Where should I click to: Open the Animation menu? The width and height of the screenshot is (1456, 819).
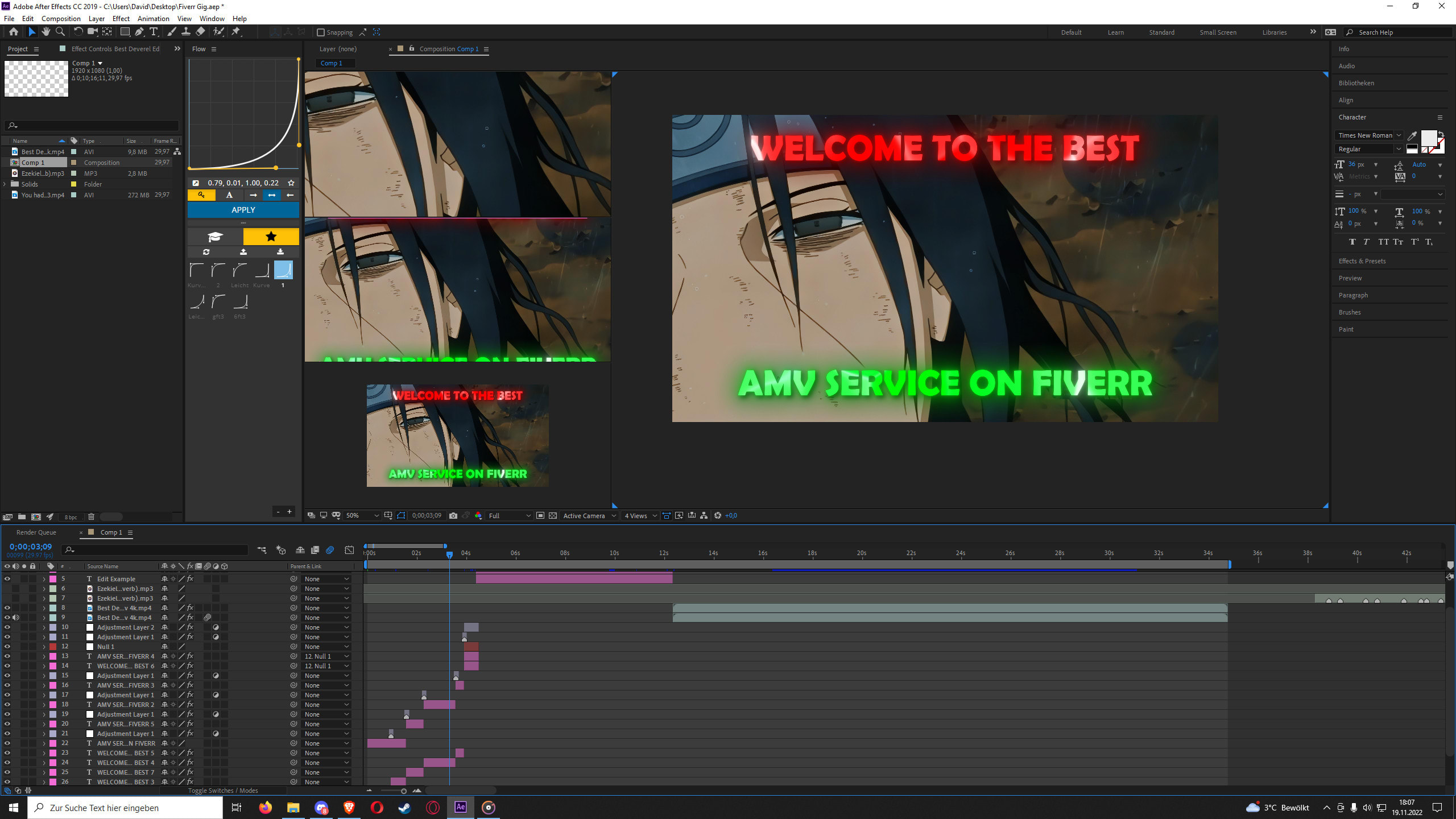[x=153, y=18]
